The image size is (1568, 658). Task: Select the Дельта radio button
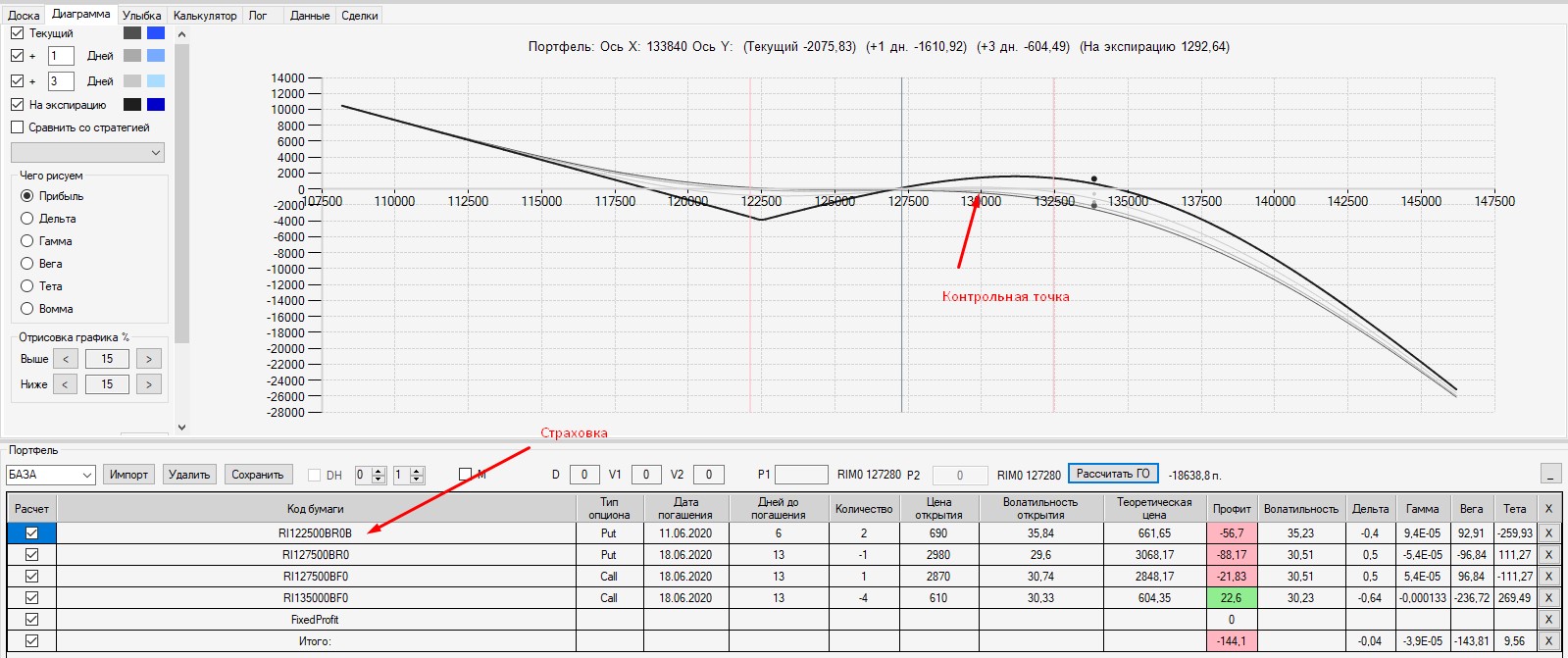point(27,219)
